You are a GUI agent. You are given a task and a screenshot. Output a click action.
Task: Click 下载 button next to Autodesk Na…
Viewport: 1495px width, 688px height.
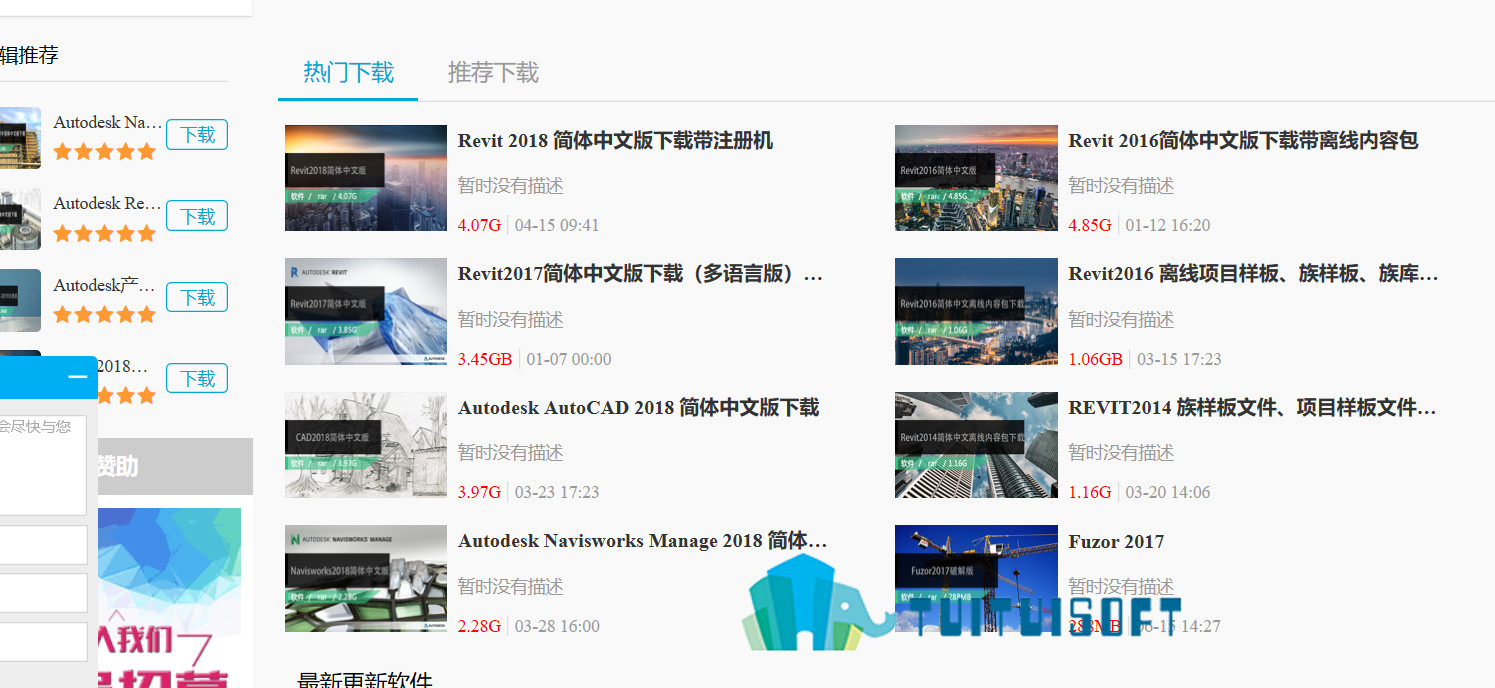(x=197, y=135)
